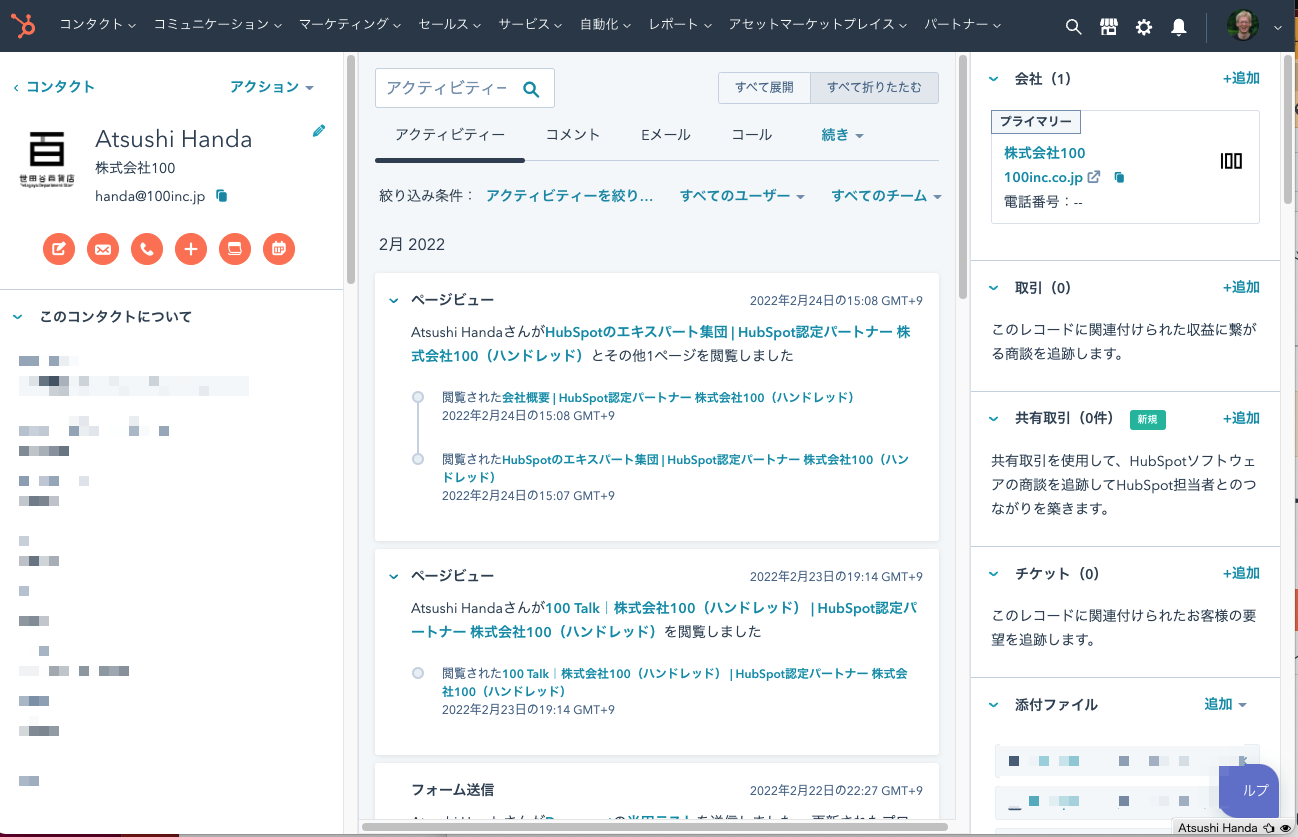Screen dimensions: 1298x837
Task: Collapse the このコンタクトについて section
Action: (17, 317)
